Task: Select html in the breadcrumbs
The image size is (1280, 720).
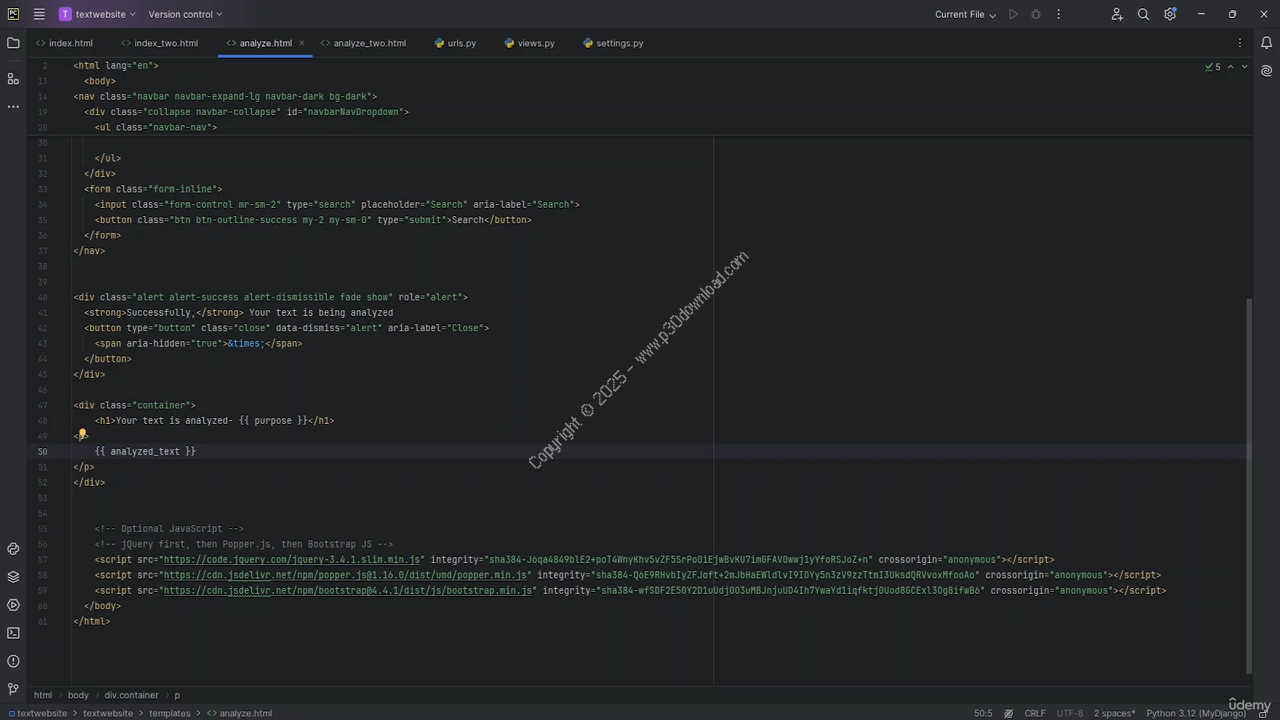Action: point(43,695)
